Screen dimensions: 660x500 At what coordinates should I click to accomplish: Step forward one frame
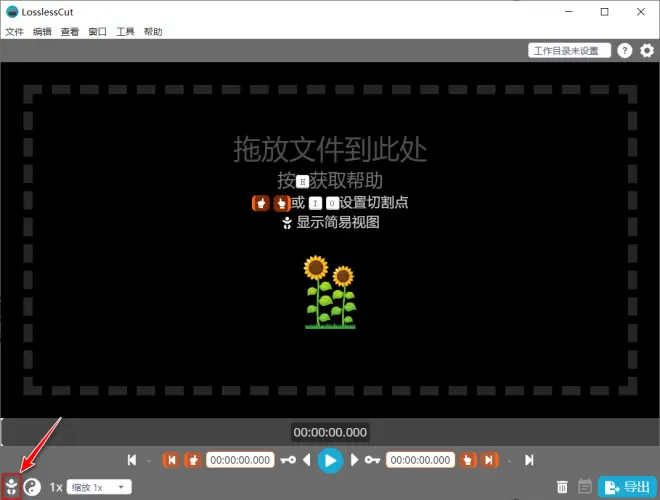click(x=354, y=460)
